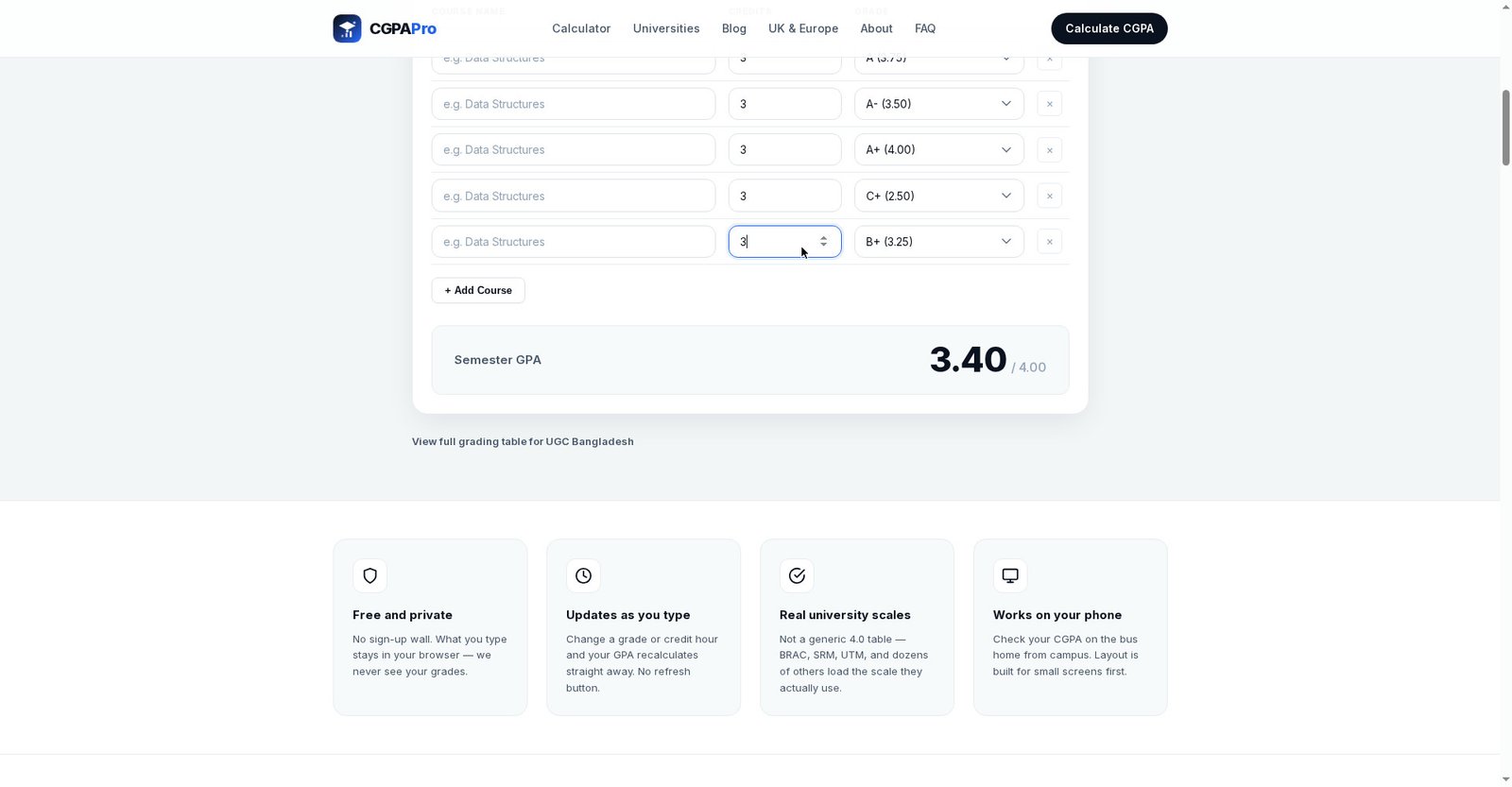1512x787 pixels.
Task: Remove the course row graded B+ (3.25)
Action: [x=1049, y=242]
